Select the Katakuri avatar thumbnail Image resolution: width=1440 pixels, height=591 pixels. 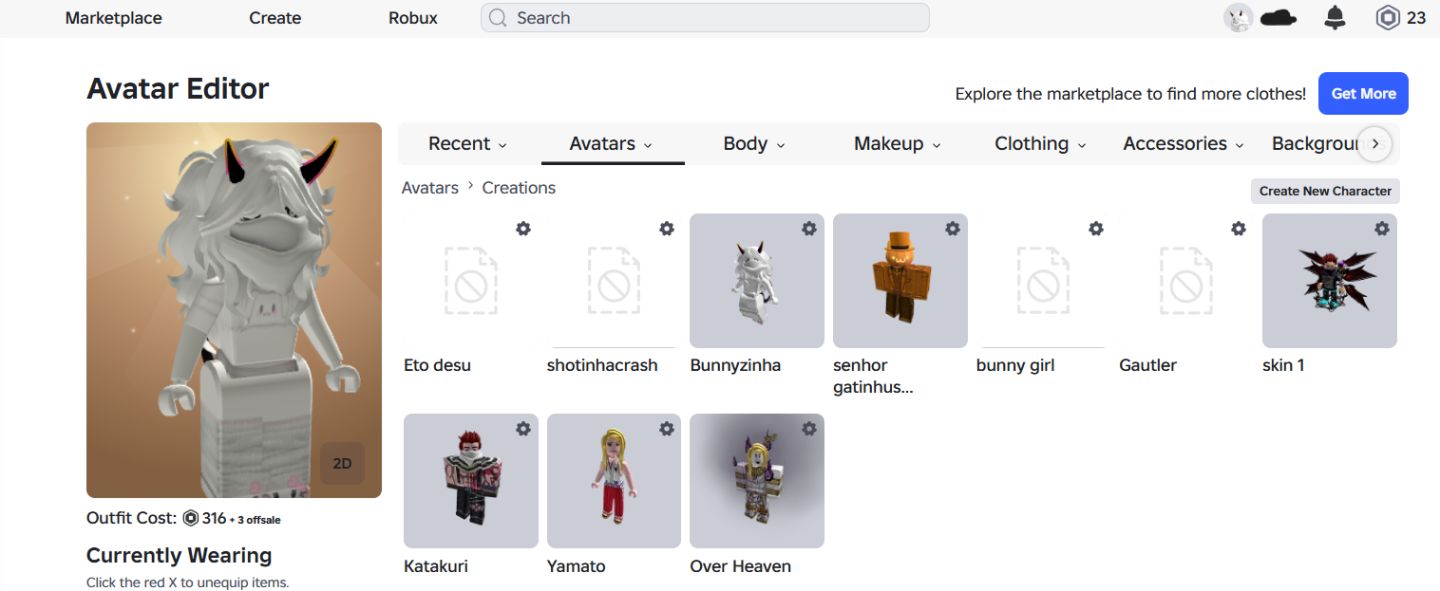[471, 481]
